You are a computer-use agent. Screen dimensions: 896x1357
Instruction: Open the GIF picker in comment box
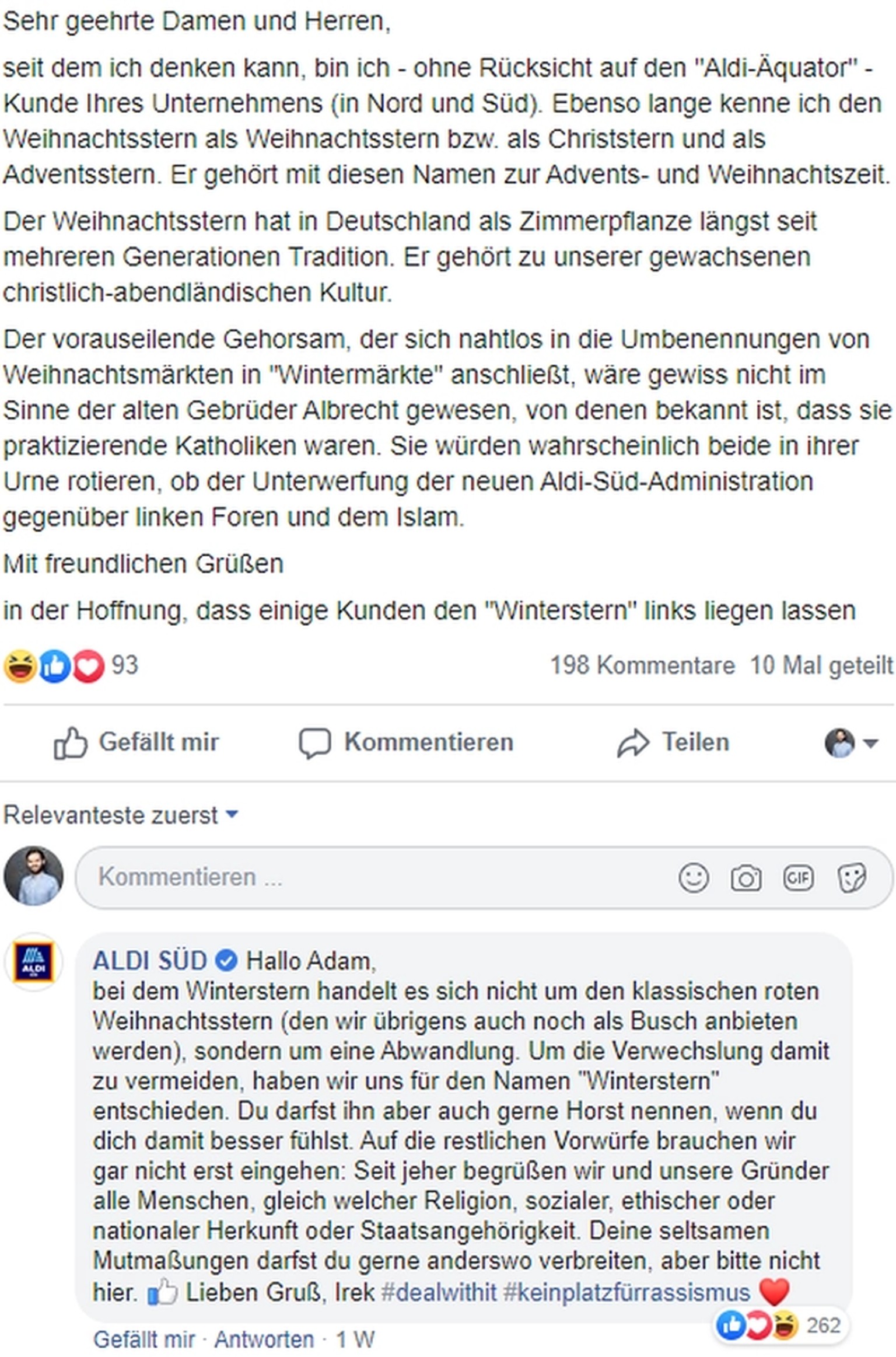click(798, 878)
